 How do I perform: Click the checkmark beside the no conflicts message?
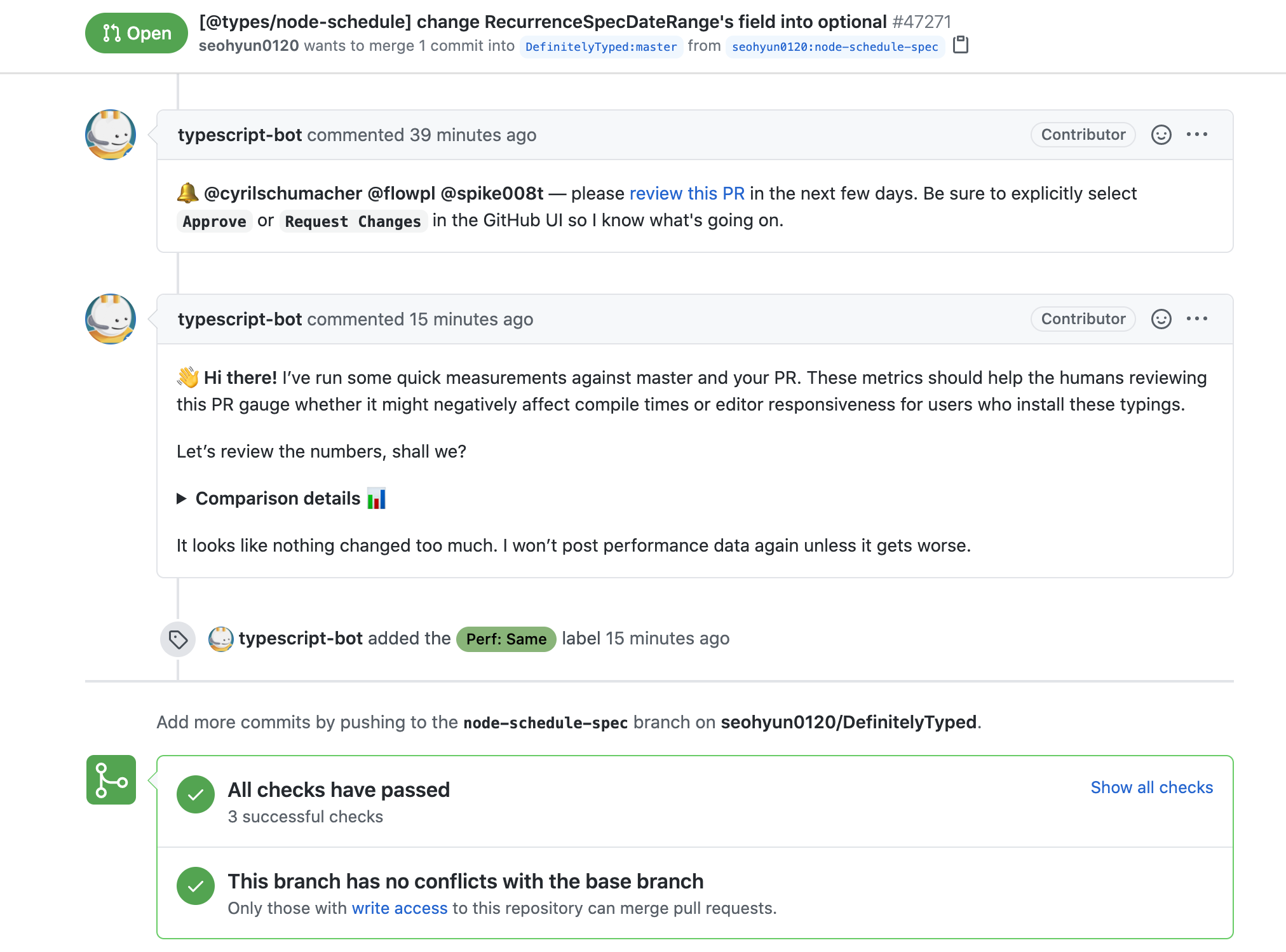pyautogui.click(x=196, y=886)
